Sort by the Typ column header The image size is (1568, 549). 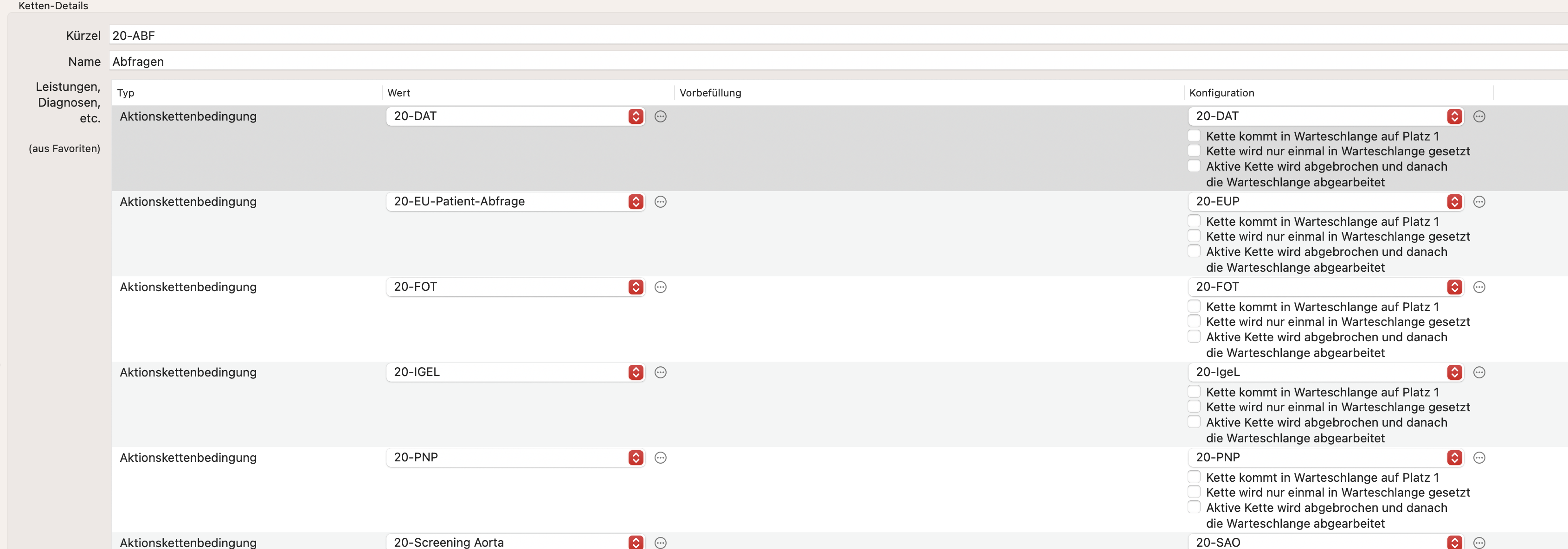coord(247,93)
